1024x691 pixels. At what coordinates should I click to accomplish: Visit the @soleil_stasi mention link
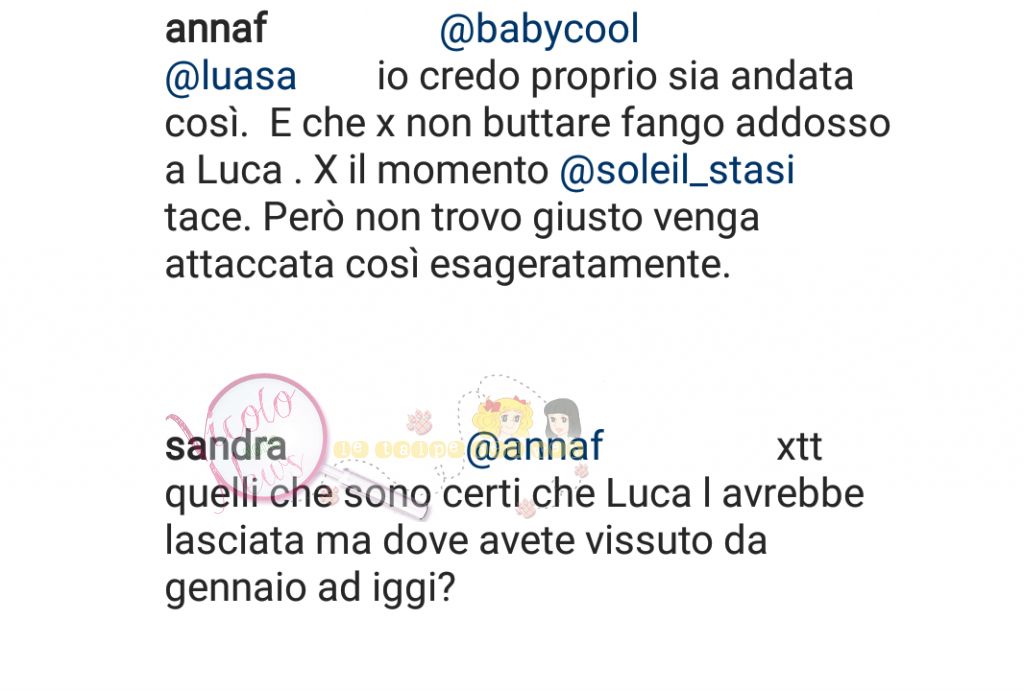click(x=677, y=171)
